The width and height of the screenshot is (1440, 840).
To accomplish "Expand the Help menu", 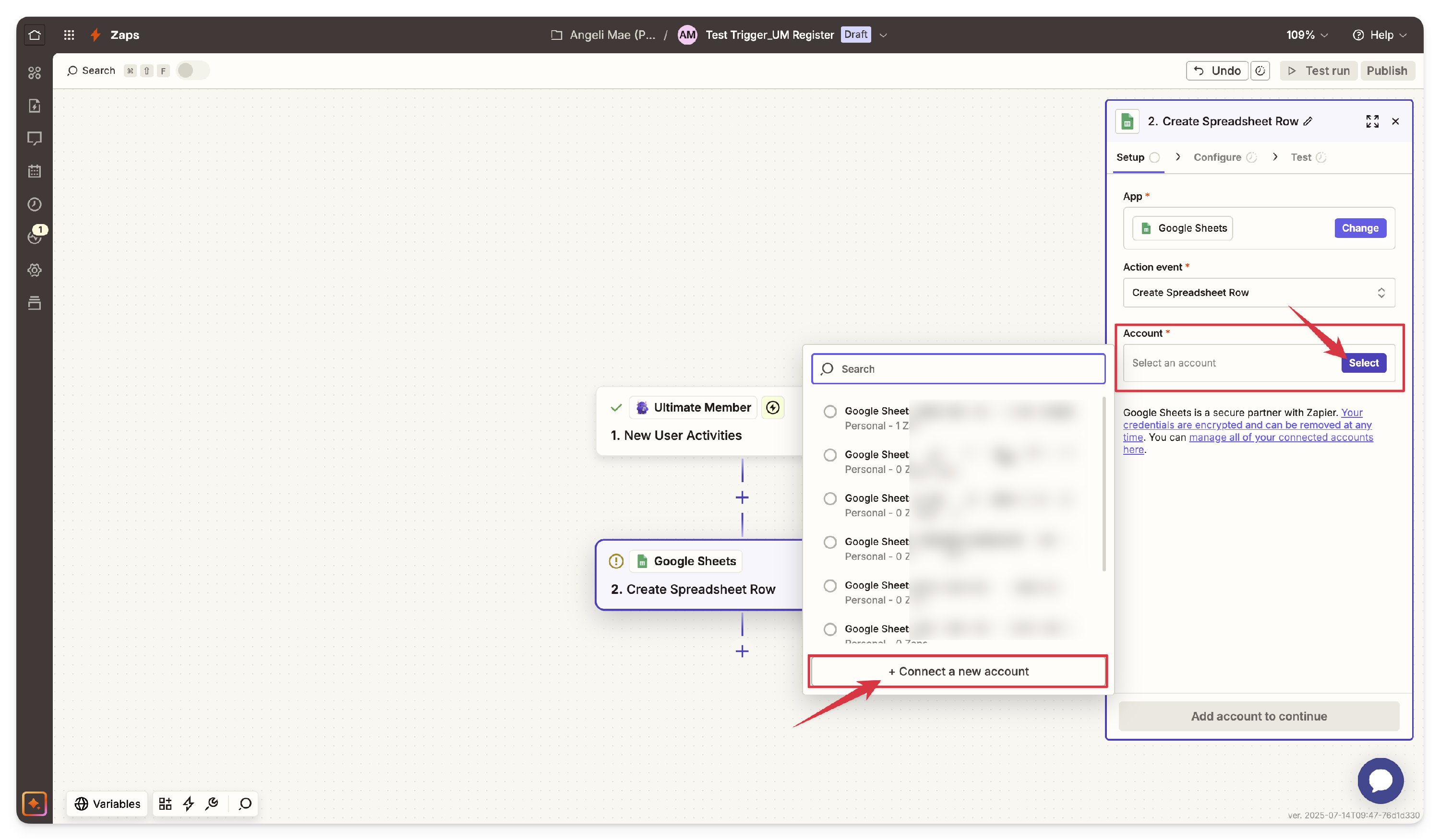I will pos(1379,35).
